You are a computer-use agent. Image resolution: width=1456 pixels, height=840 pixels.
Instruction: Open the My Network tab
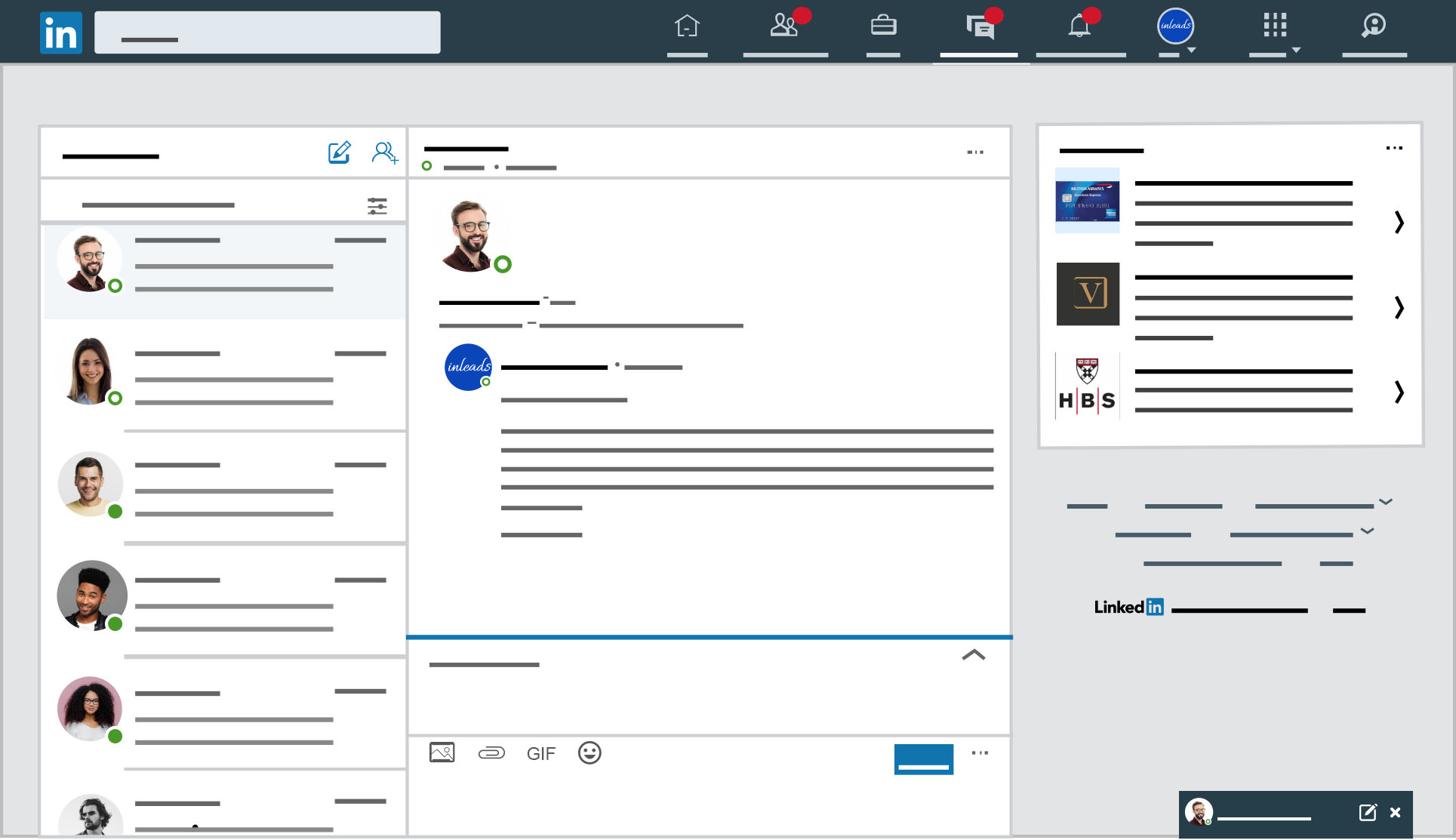click(x=784, y=26)
